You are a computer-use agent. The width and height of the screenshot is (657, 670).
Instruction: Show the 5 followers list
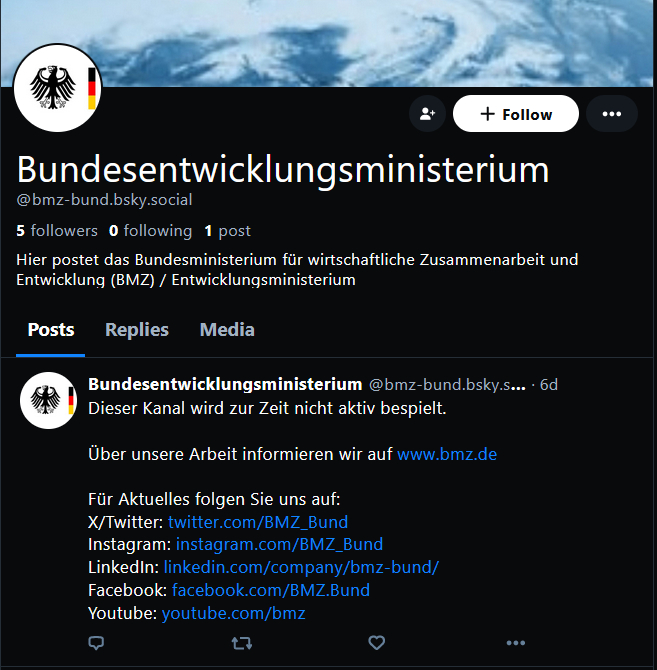click(x=57, y=231)
